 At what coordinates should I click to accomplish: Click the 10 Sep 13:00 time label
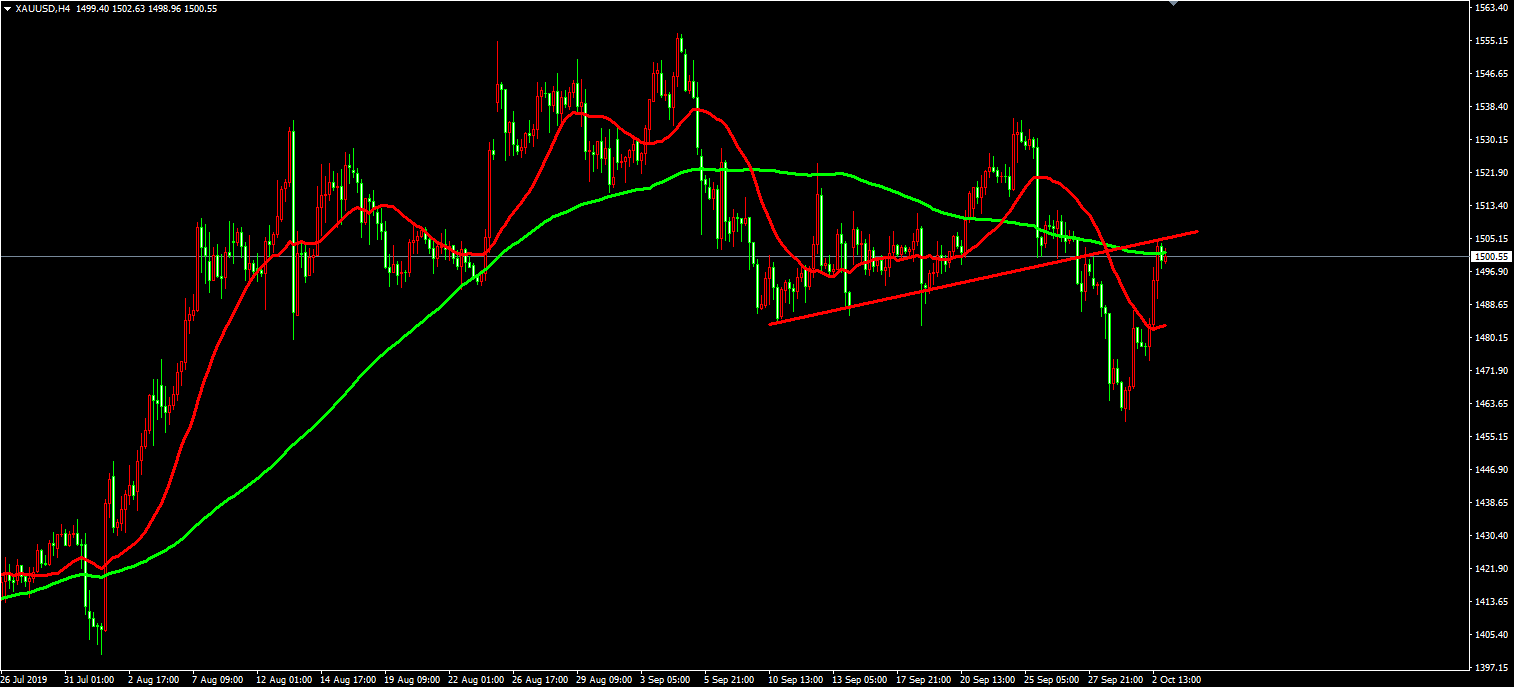tap(794, 680)
